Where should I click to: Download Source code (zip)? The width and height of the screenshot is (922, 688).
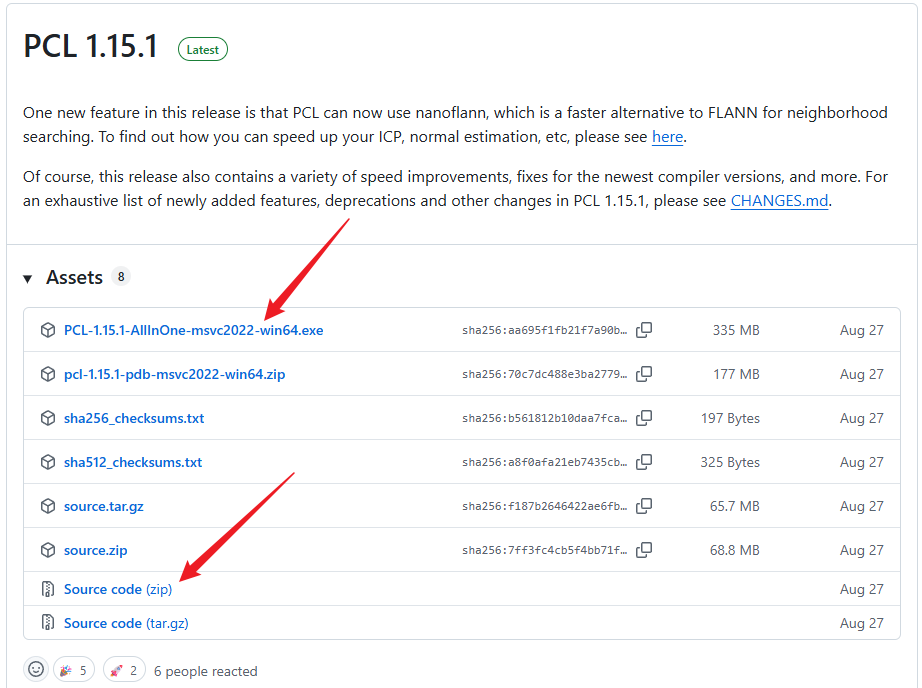[117, 589]
